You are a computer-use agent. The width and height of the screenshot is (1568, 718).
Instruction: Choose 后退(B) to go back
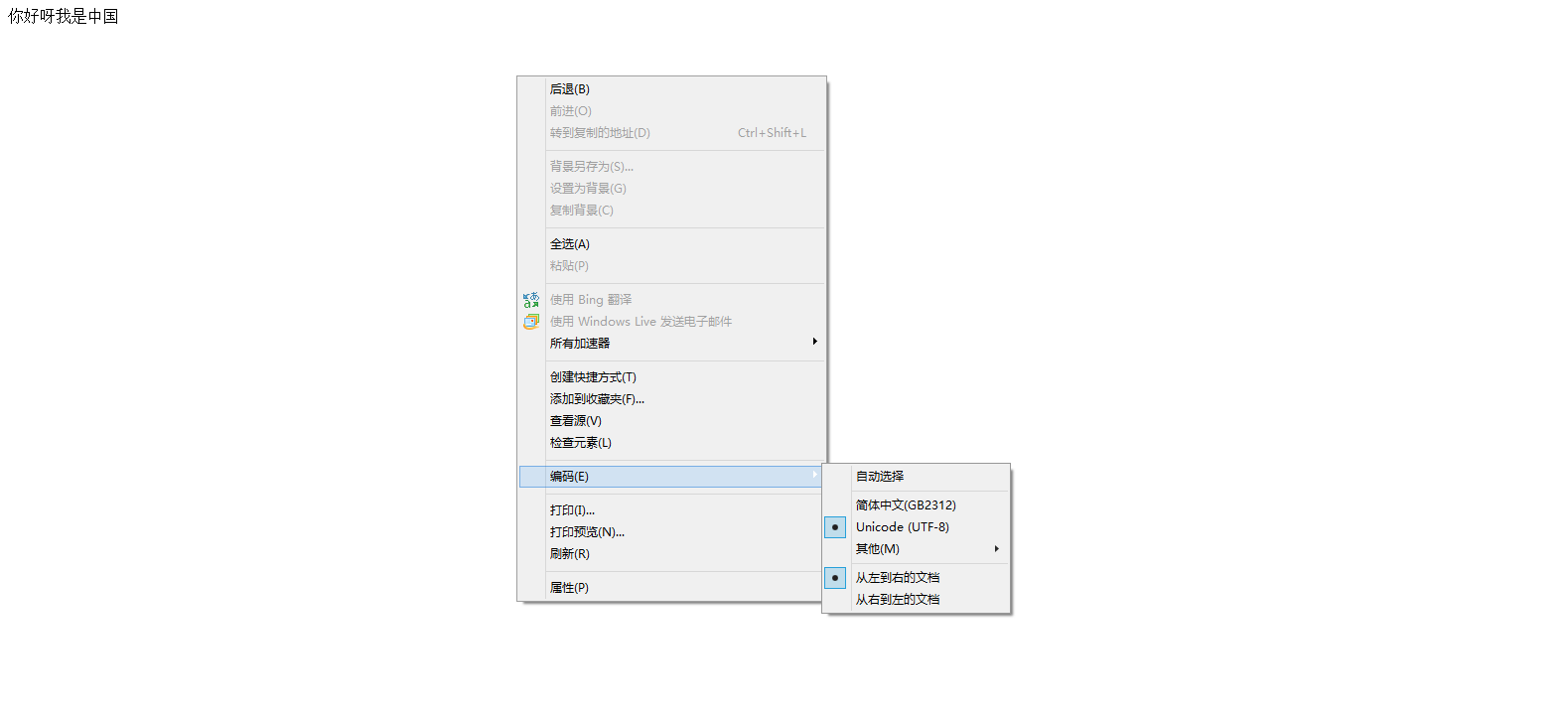[x=672, y=89]
